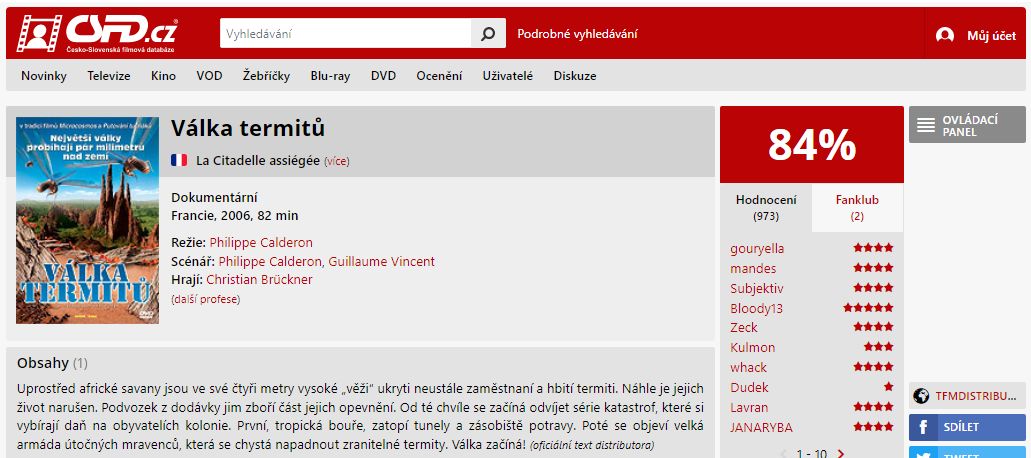The image size is (1031, 458).
Task: Click the 84% rating box
Action: pyautogui.click(x=812, y=145)
